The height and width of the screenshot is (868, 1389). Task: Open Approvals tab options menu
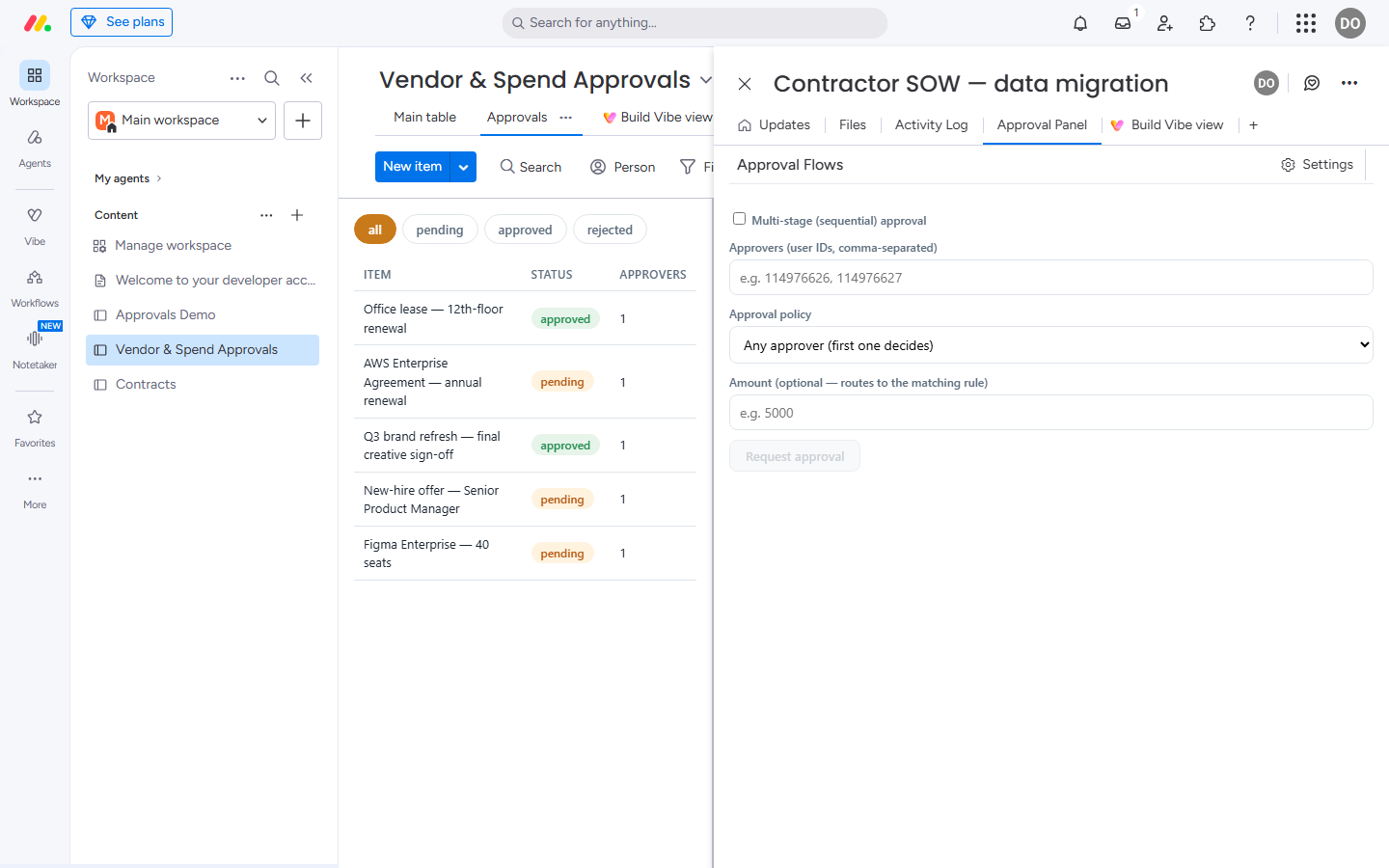[566, 118]
